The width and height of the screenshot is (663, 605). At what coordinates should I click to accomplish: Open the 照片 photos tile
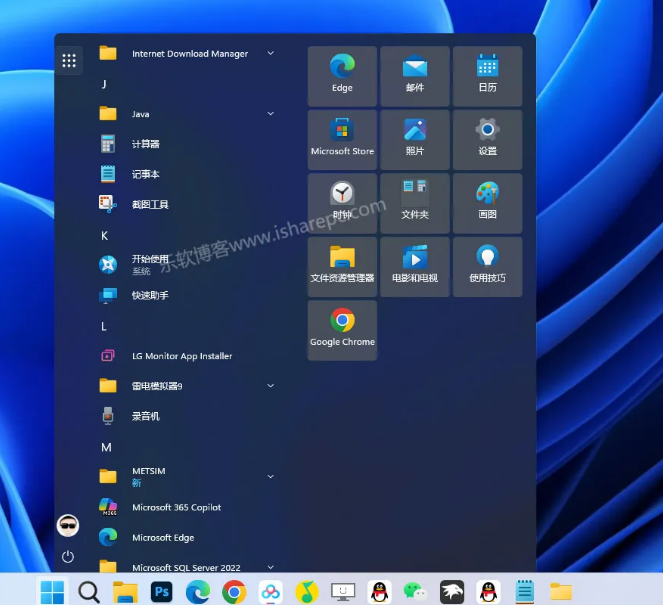[415, 139]
